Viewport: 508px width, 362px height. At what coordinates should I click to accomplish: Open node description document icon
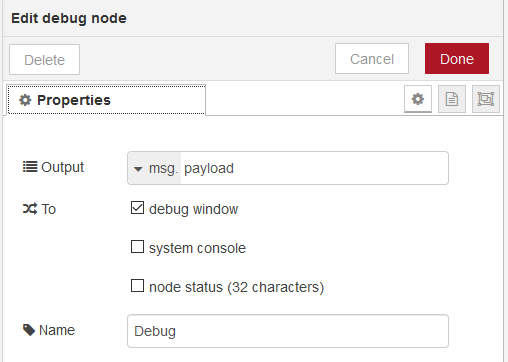click(x=452, y=99)
